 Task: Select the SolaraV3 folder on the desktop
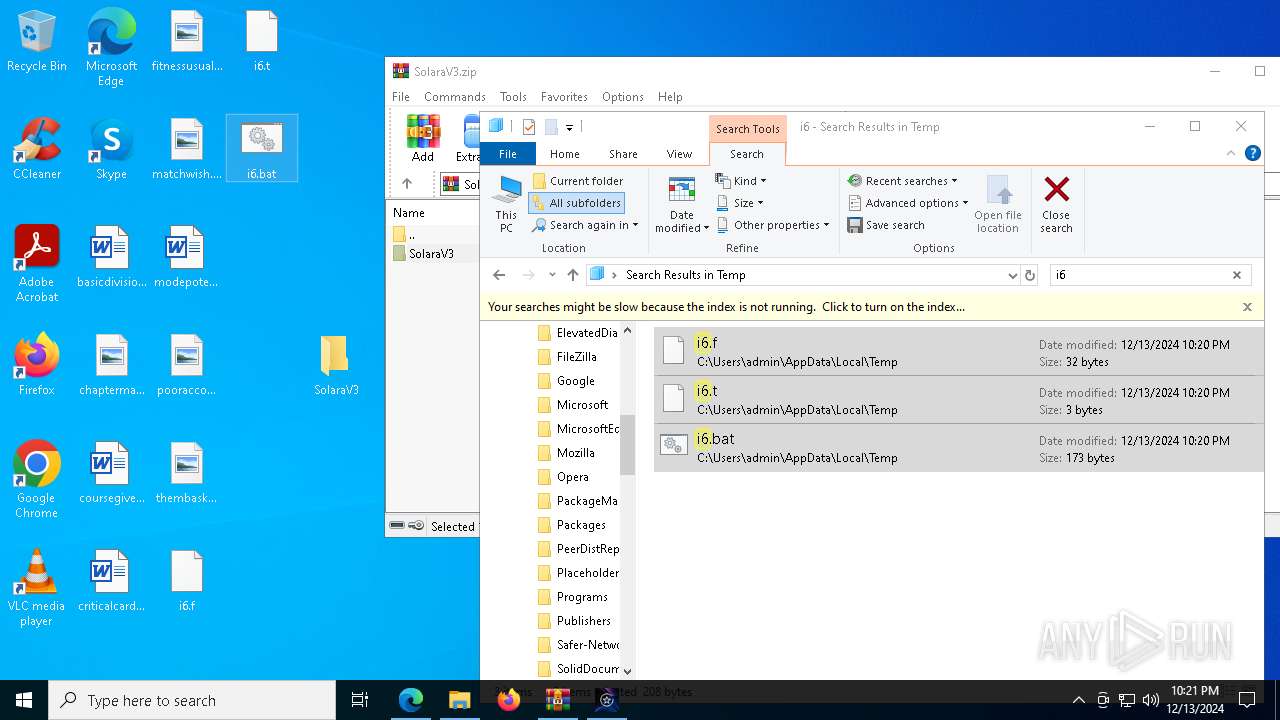point(336,365)
